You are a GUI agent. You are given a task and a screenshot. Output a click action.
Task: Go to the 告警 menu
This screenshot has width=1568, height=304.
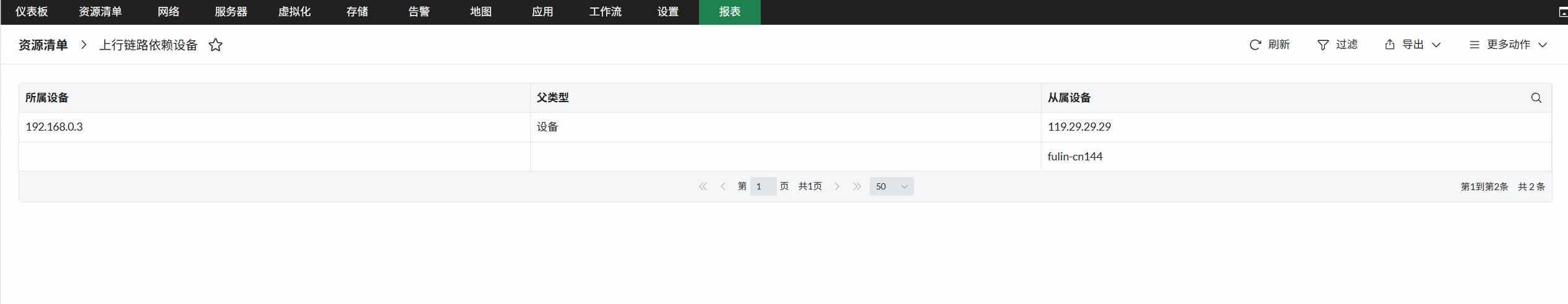coord(419,12)
